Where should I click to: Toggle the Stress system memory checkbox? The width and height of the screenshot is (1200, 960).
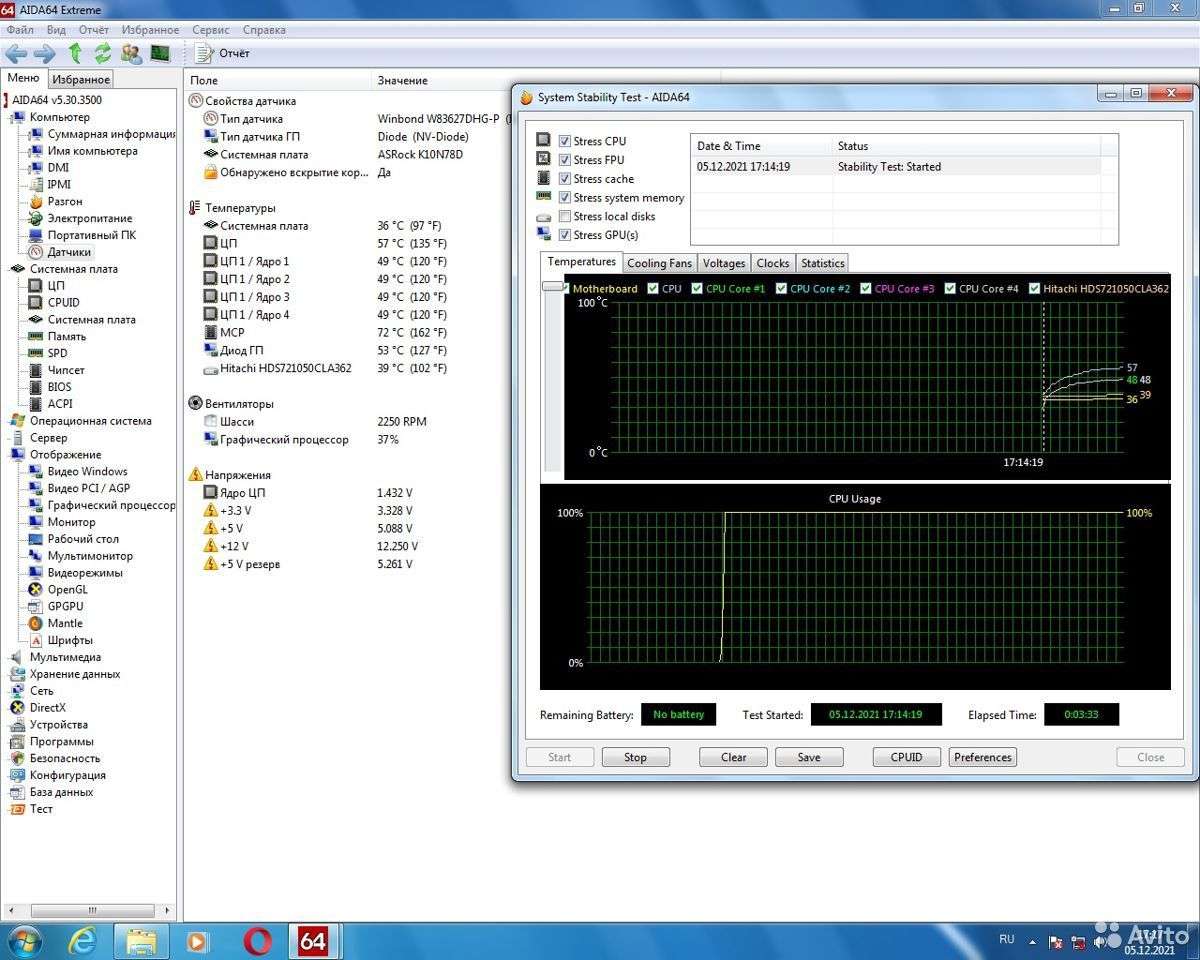(565, 198)
